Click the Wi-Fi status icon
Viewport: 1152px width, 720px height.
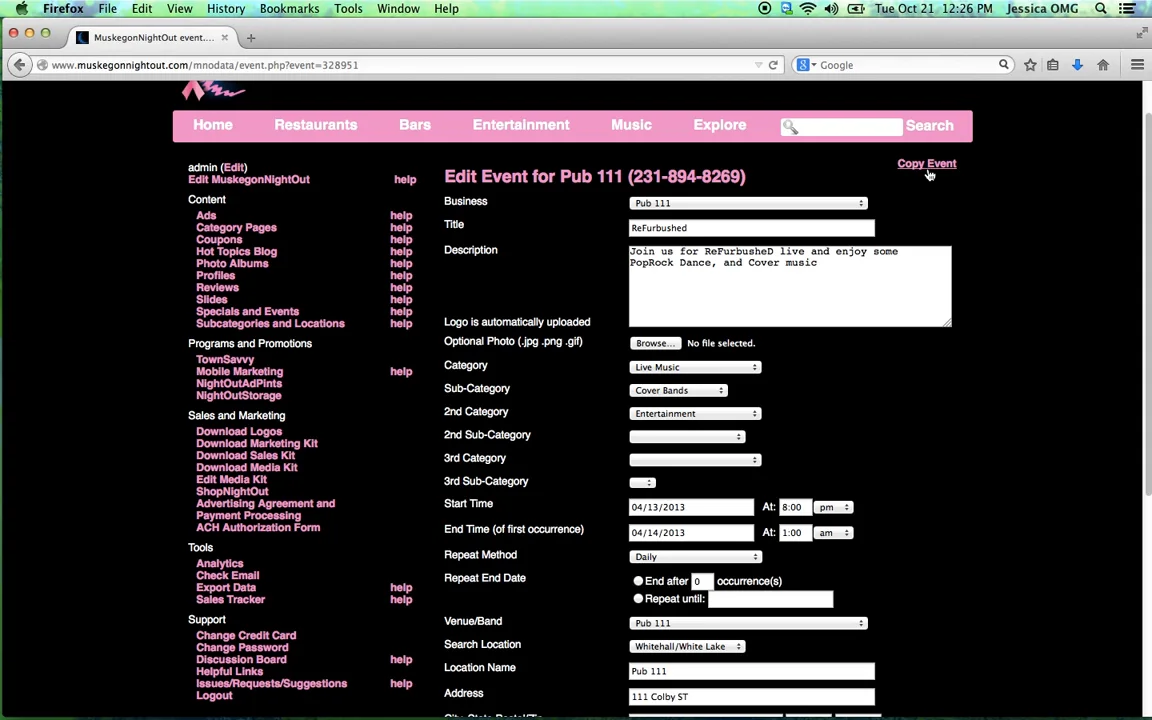[808, 9]
